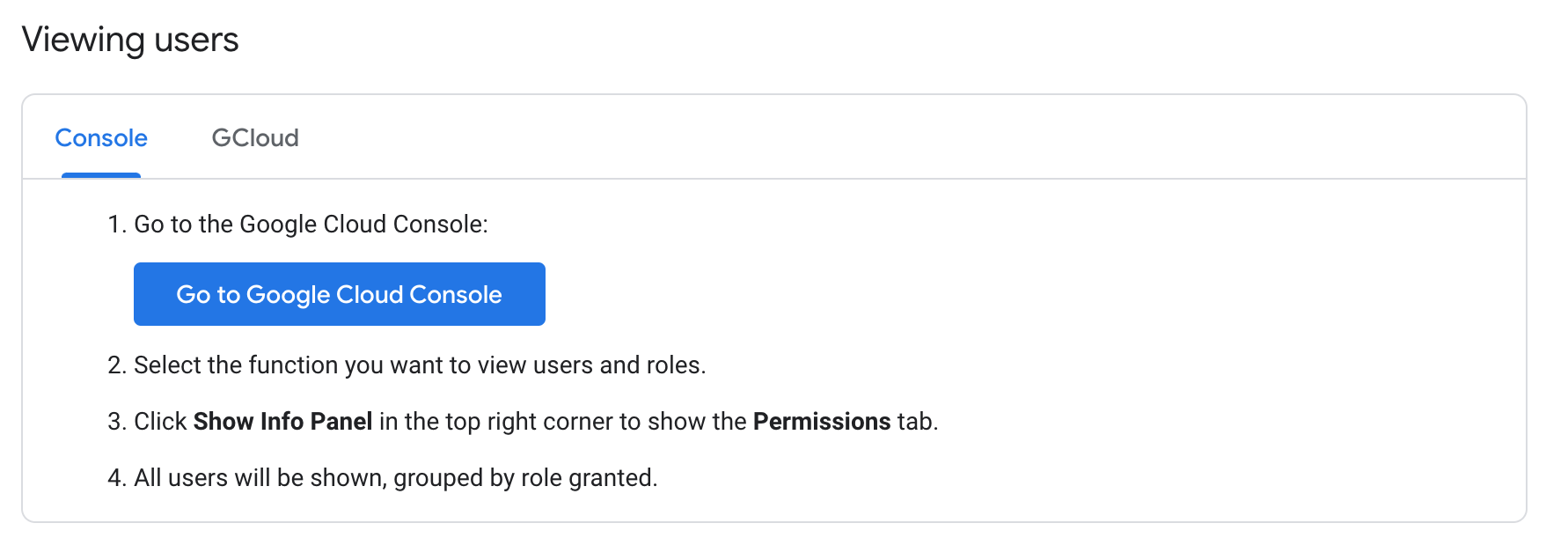This screenshot has width=1568, height=560.
Task: Click the phrase 'grouped by role granted'
Action: click(x=524, y=478)
